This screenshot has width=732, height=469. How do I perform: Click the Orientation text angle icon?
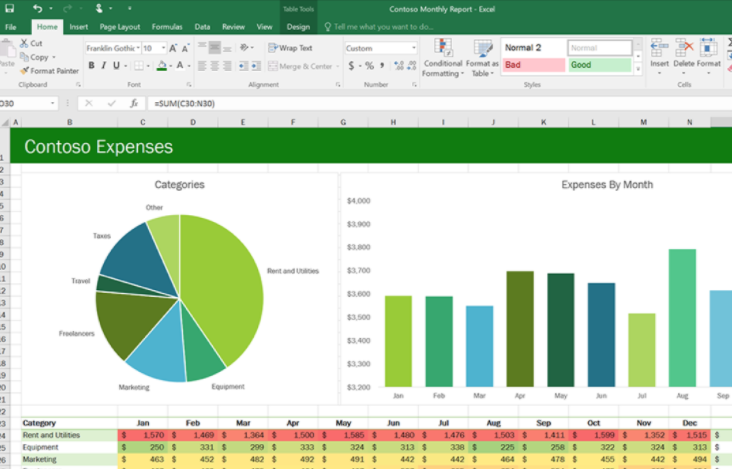point(244,48)
